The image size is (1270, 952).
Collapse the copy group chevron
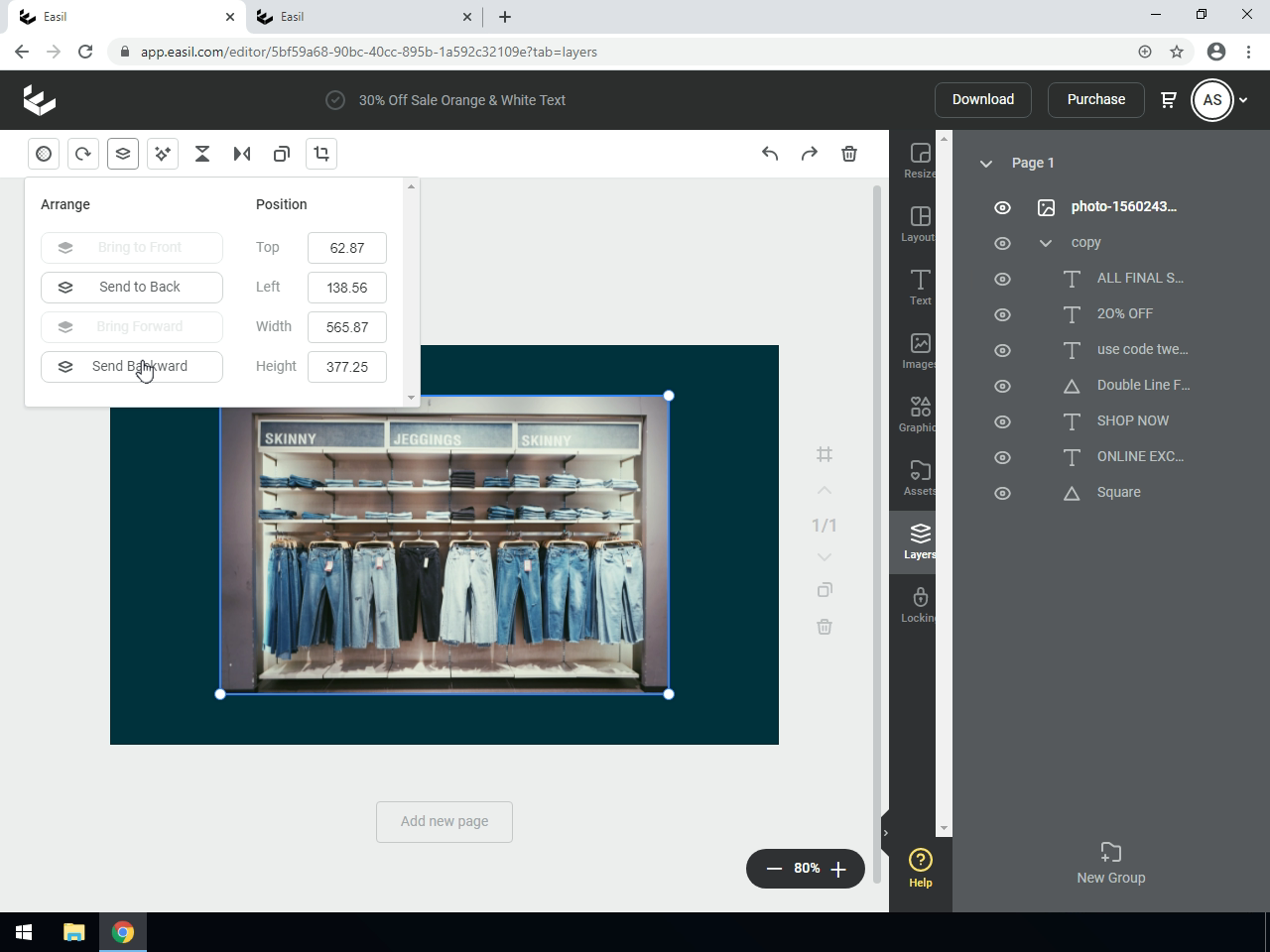[x=1045, y=243]
